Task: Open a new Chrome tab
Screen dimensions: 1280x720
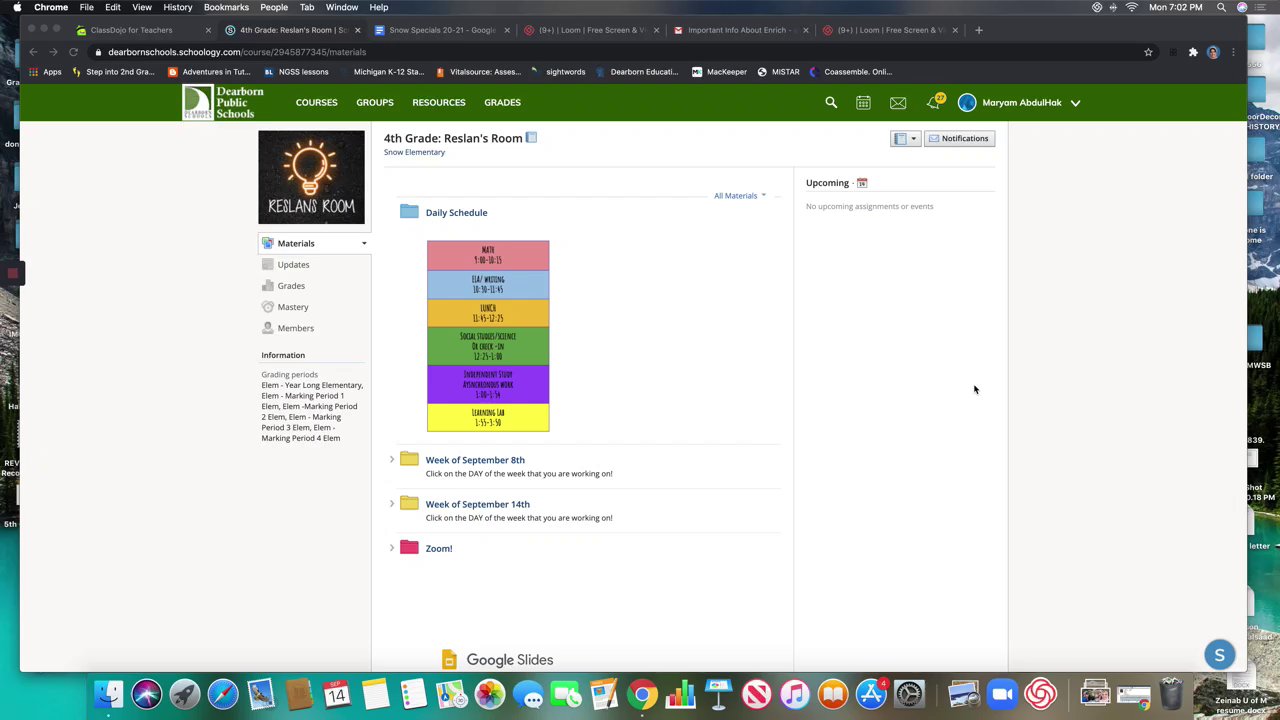Action: coord(979,30)
